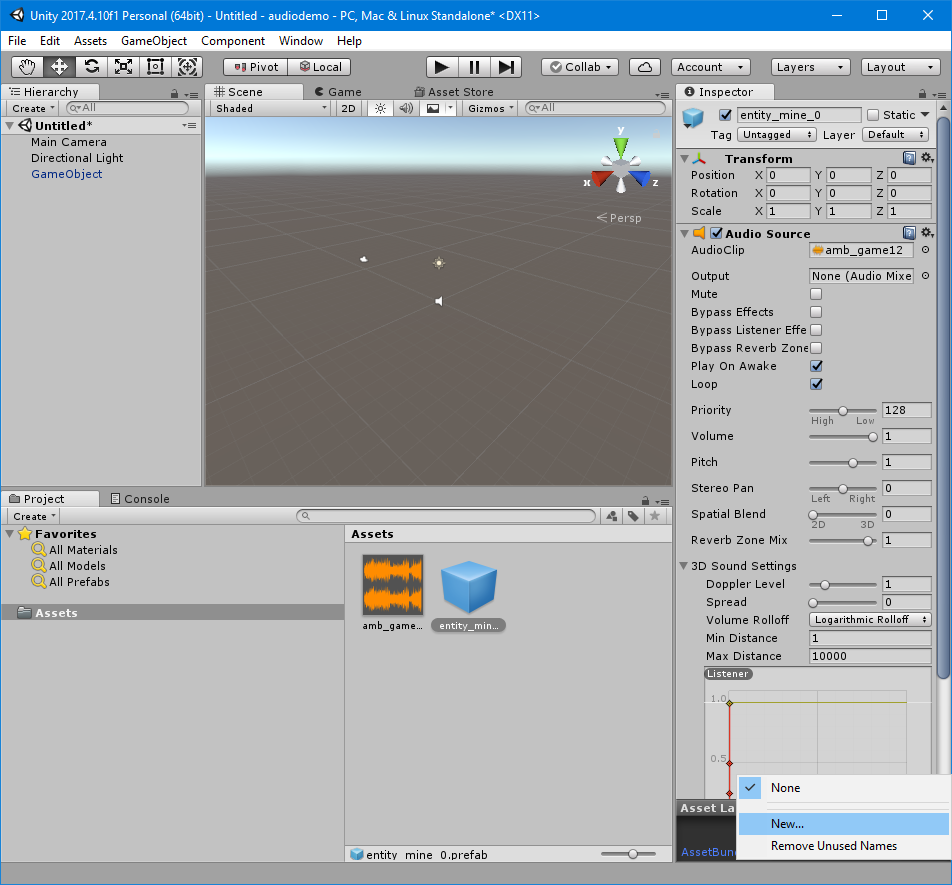Select the Hand tool in toolbar
Screen dimensions: 952x885
27,67
